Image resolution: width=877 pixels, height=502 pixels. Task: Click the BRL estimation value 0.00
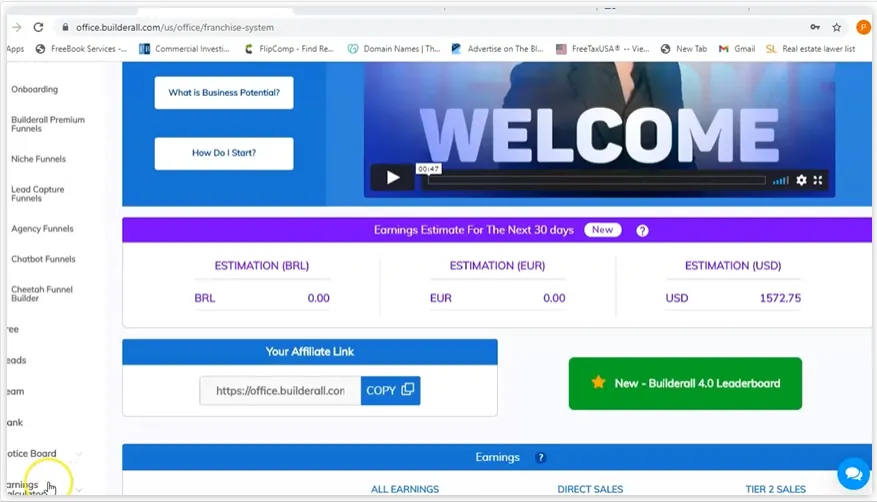pyautogui.click(x=318, y=299)
